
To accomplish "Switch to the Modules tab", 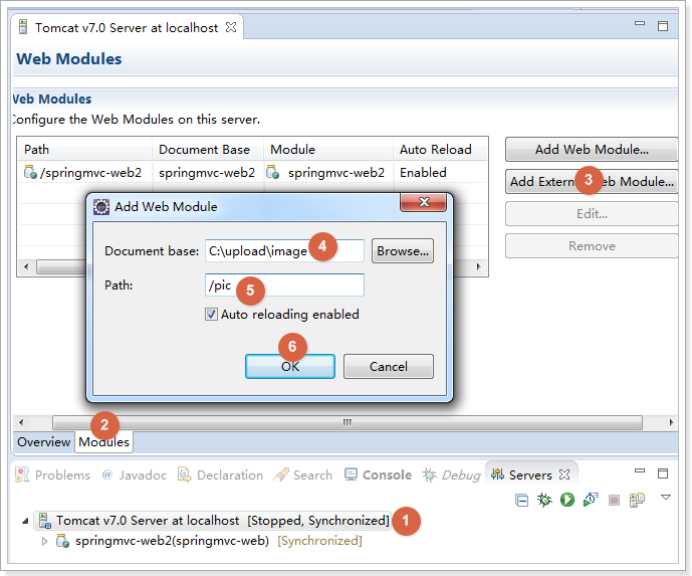I will point(104,442).
